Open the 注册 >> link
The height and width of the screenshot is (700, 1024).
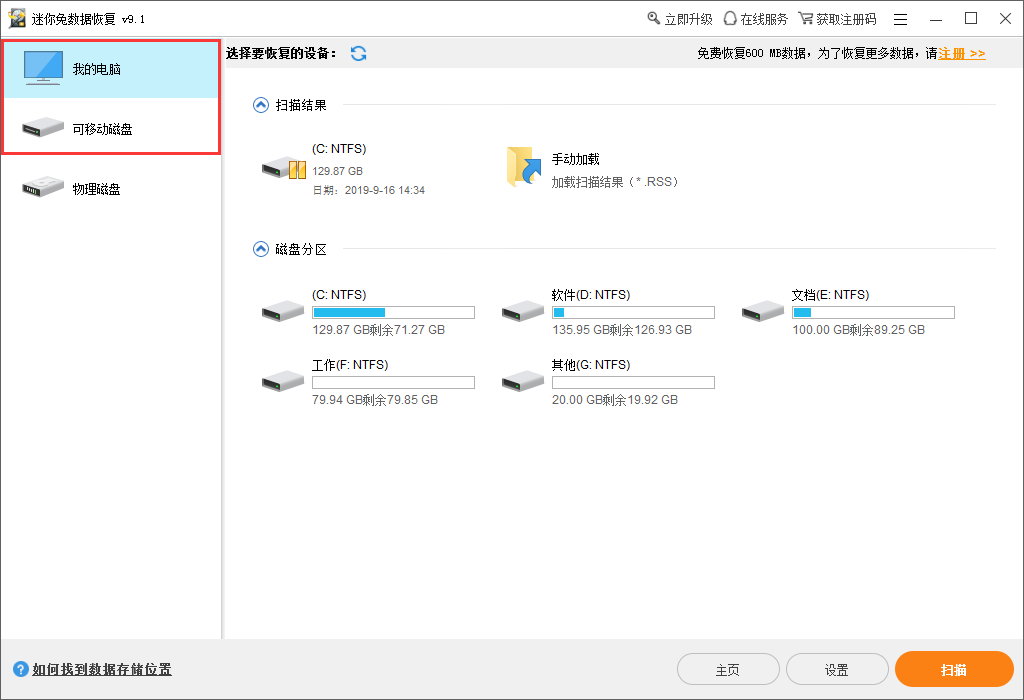click(962, 54)
